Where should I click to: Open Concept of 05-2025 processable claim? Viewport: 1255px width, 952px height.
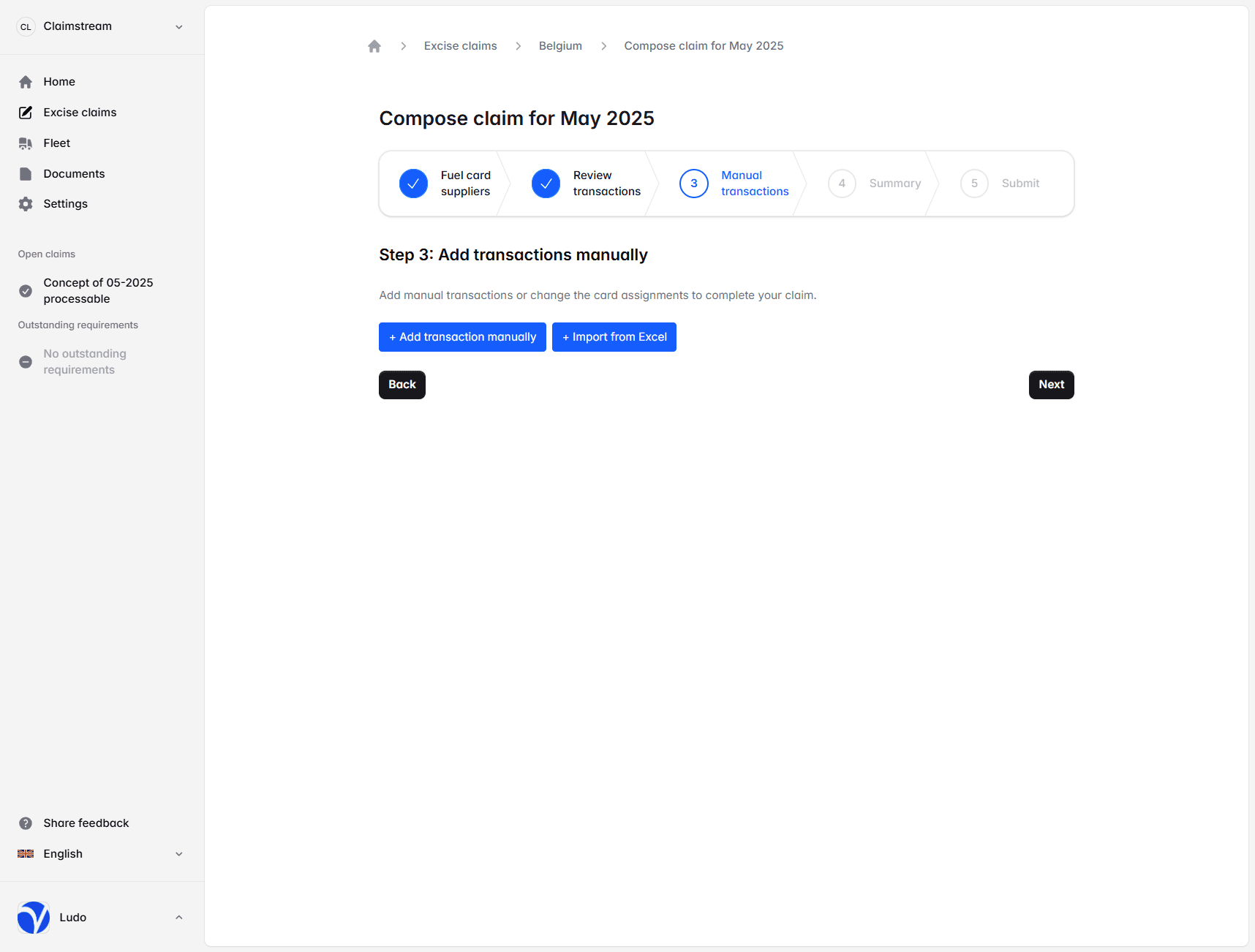[98, 291]
